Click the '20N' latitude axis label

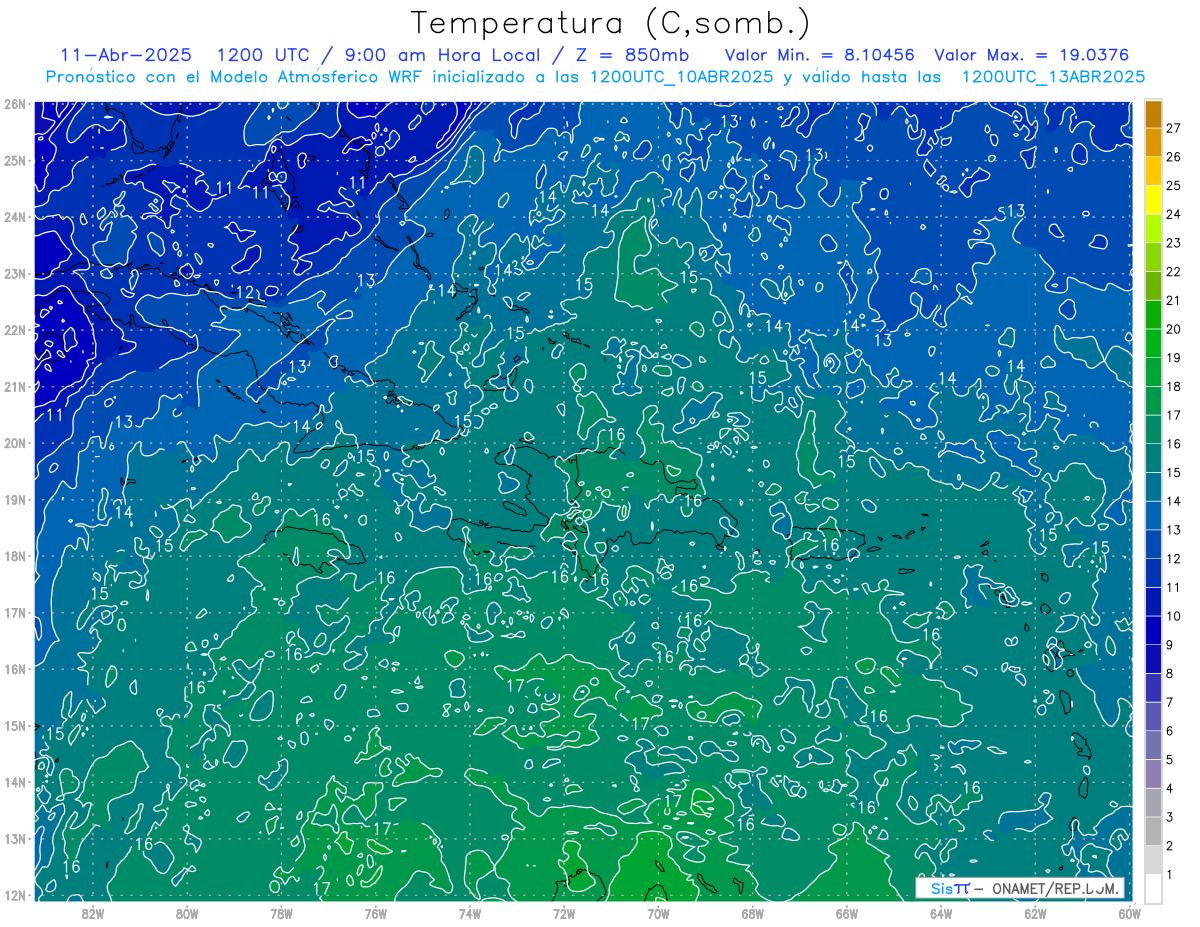coord(13,443)
